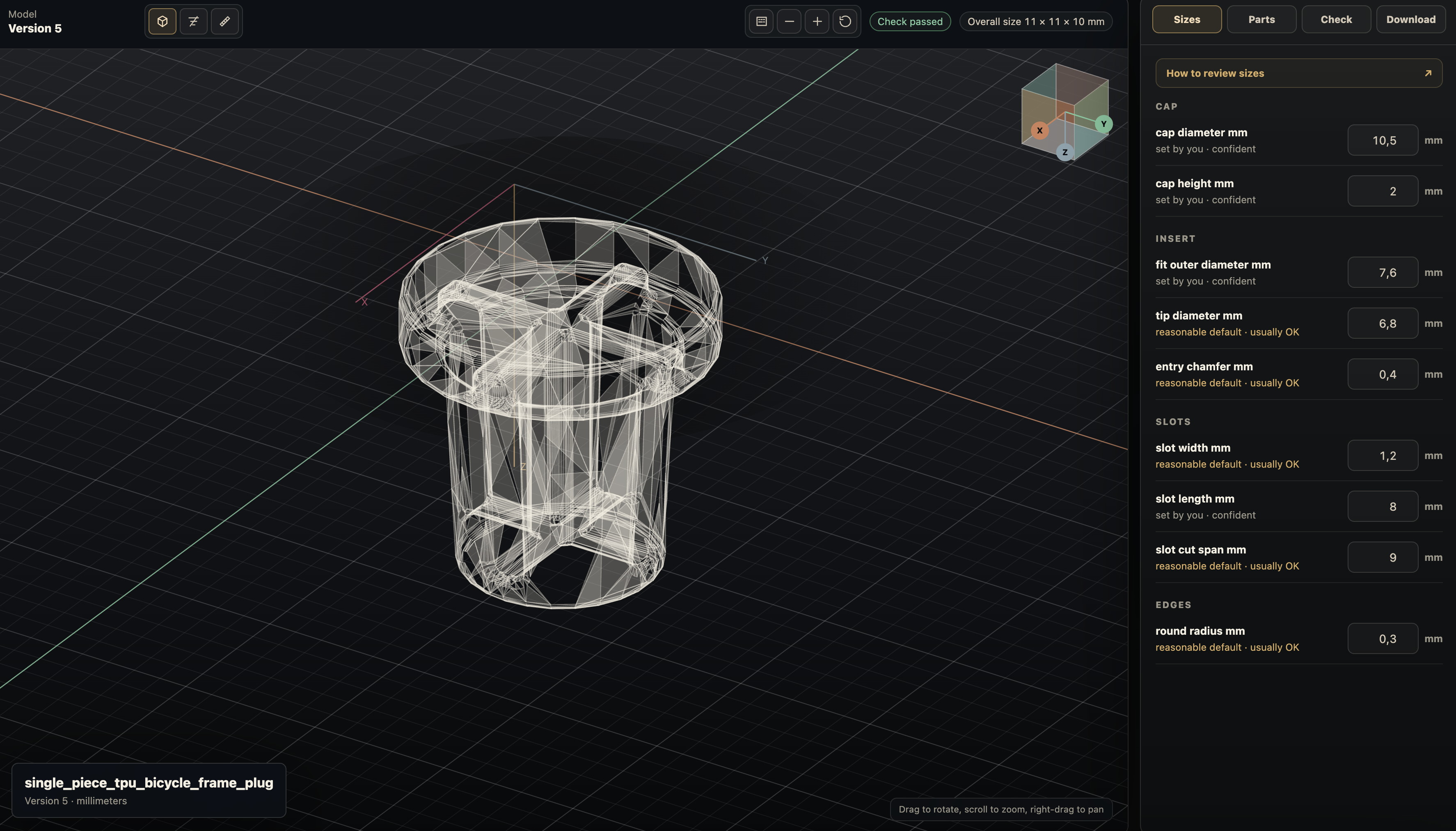1456x831 pixels.
Task: Edit the entry chamfer mm field
Action: [x=1383, y=374]
